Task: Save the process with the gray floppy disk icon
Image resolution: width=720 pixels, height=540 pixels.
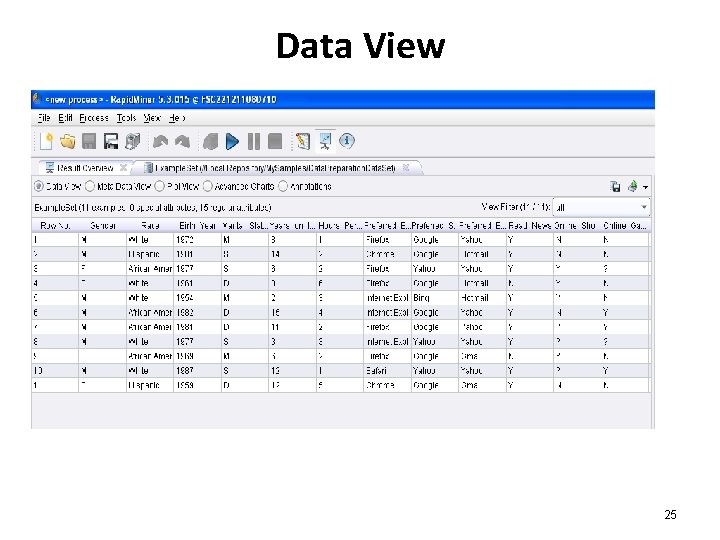Action: coord(89,141)
